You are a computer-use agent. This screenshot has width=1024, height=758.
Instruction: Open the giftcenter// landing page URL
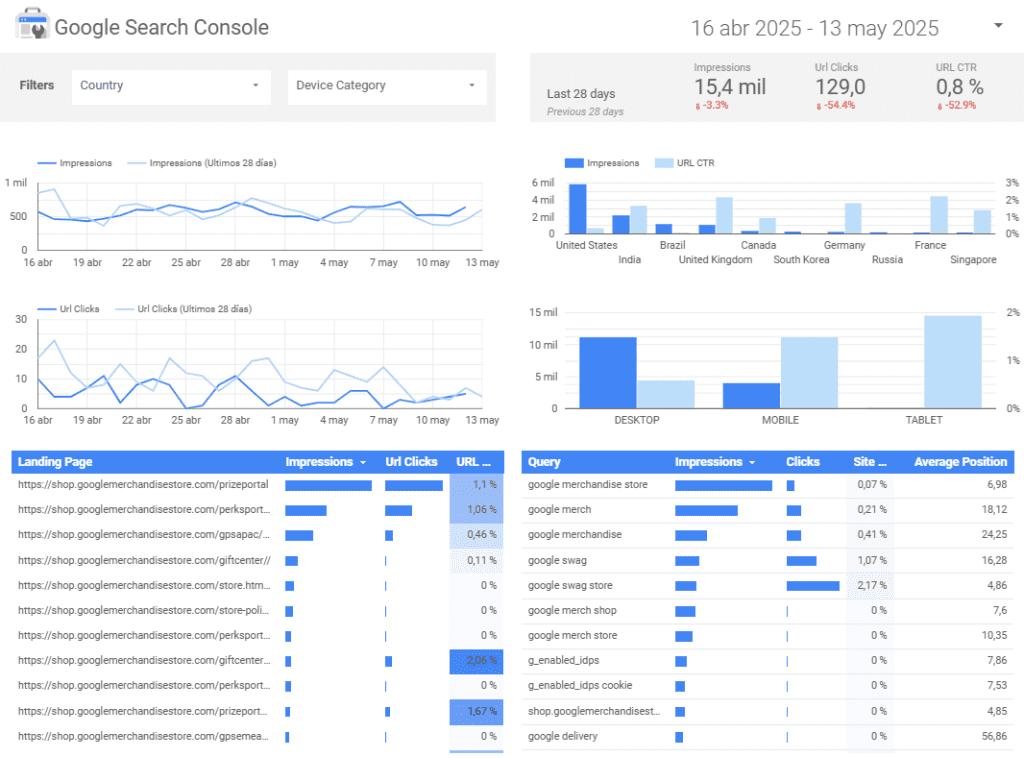pos(144,560)
